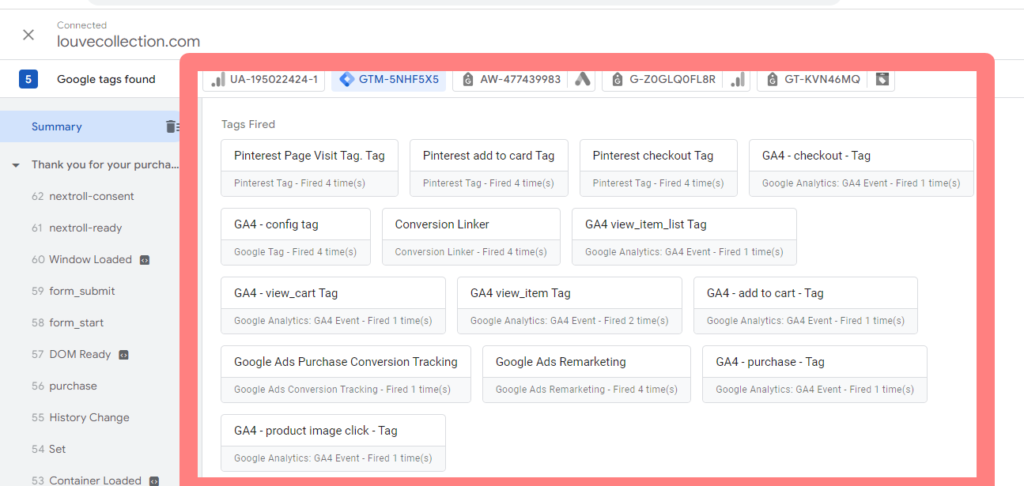Switch to the GTM-5NHF5X5 container tab
The height and width of the screenshot is (486, 1024).
[389, 80]
